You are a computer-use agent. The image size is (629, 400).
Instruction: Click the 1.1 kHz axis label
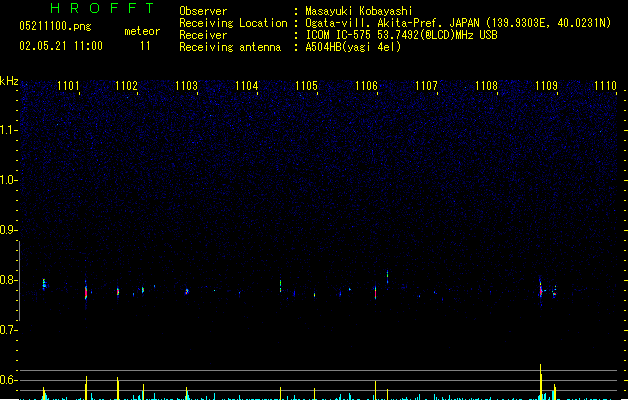point(8,130)
